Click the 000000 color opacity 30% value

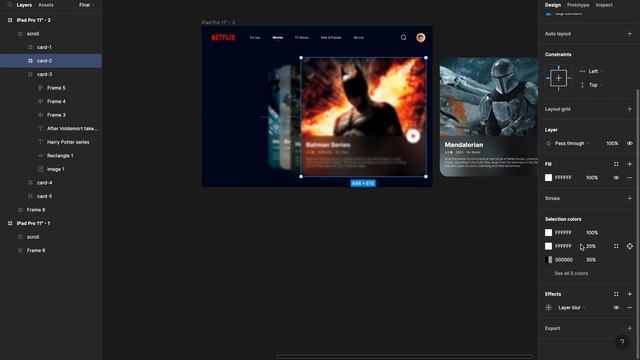click(591, 260)
